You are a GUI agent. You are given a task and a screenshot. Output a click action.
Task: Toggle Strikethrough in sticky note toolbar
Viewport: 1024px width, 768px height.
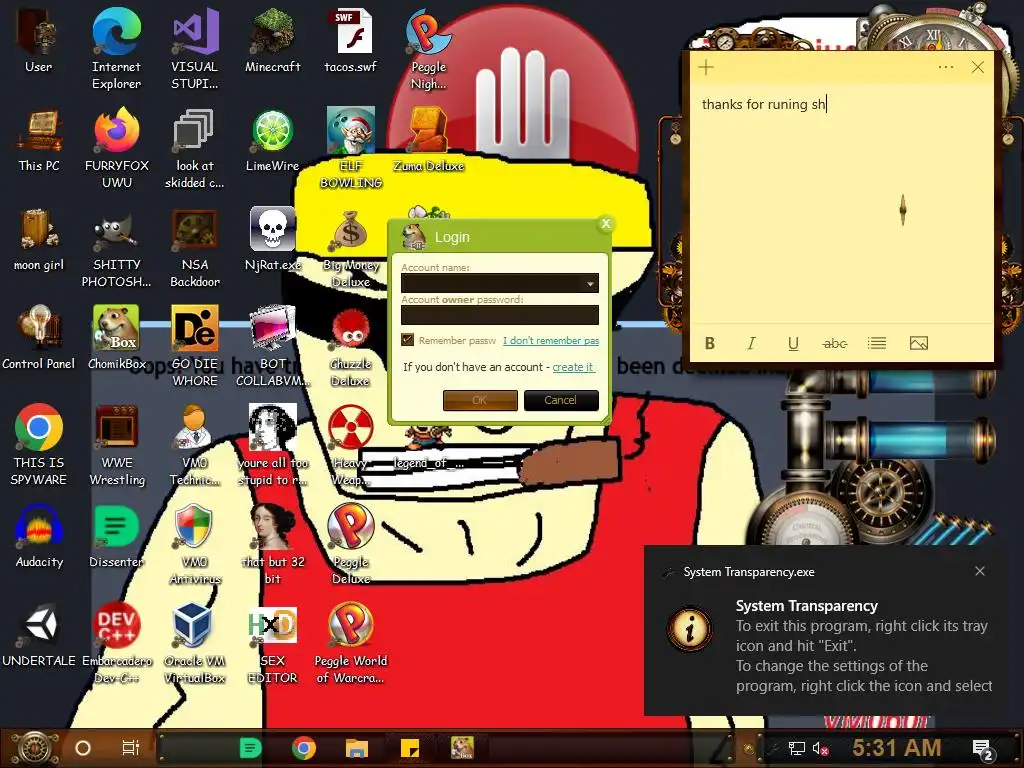click(835, 344)
